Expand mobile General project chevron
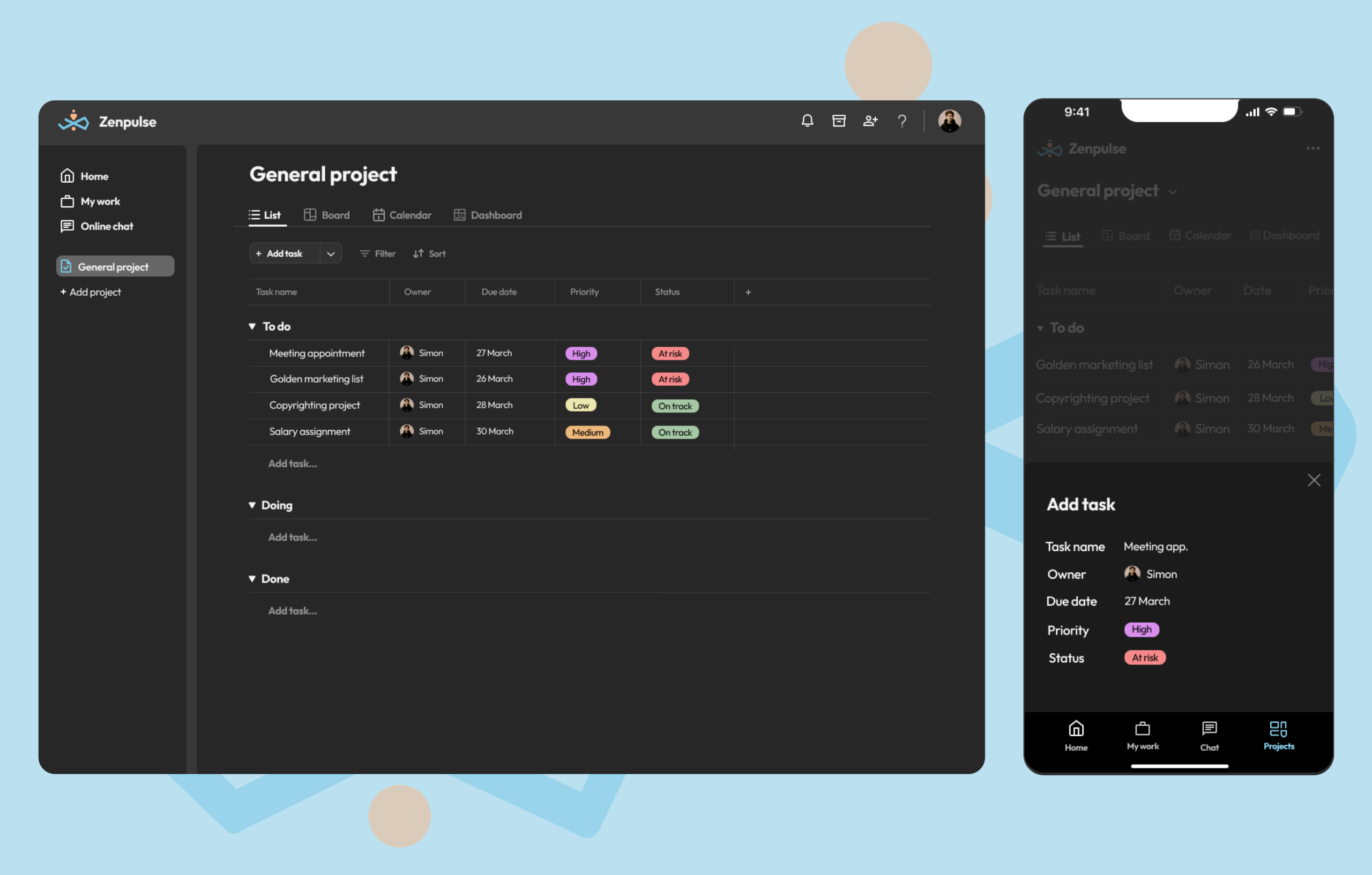 click(x=1173, y=192)
